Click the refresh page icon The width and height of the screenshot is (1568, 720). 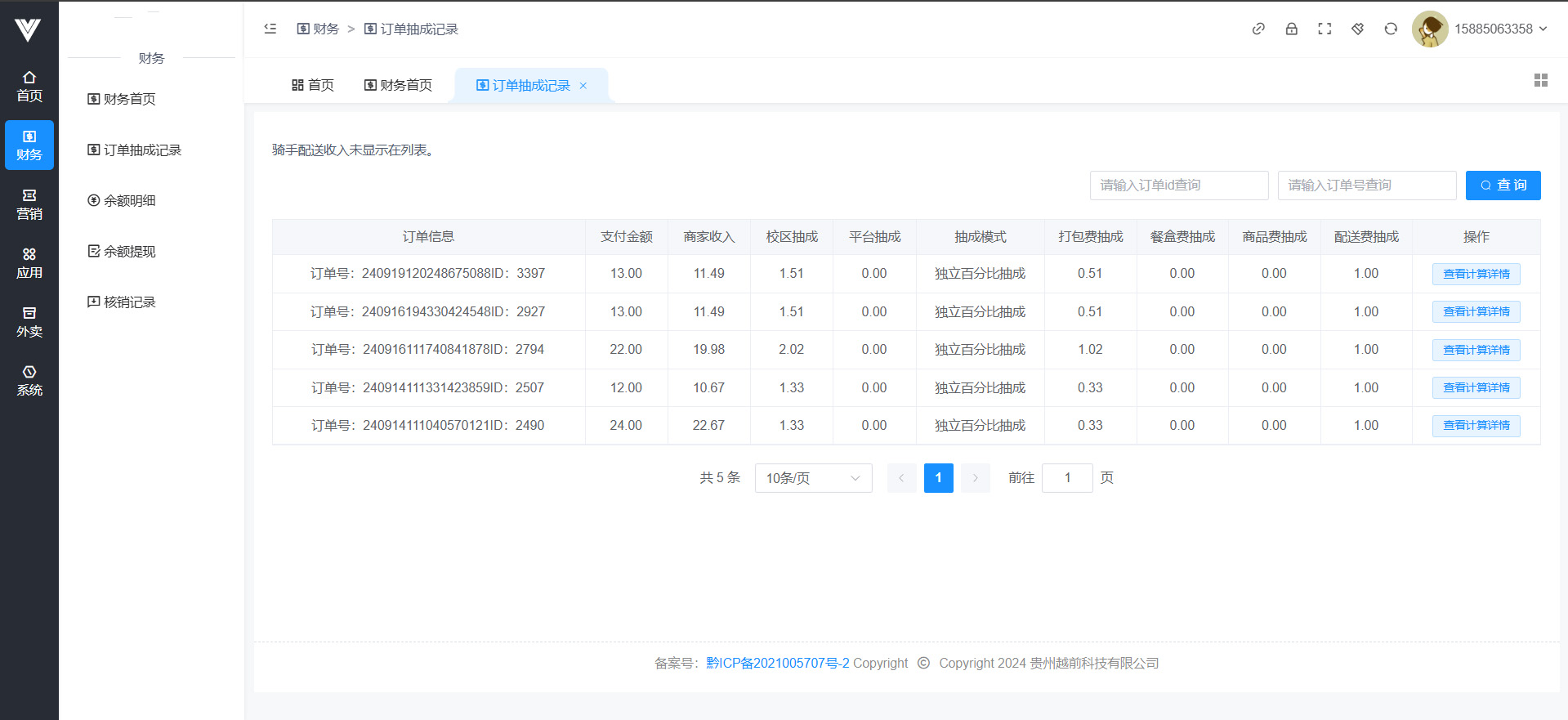(x=1391, y=29)
